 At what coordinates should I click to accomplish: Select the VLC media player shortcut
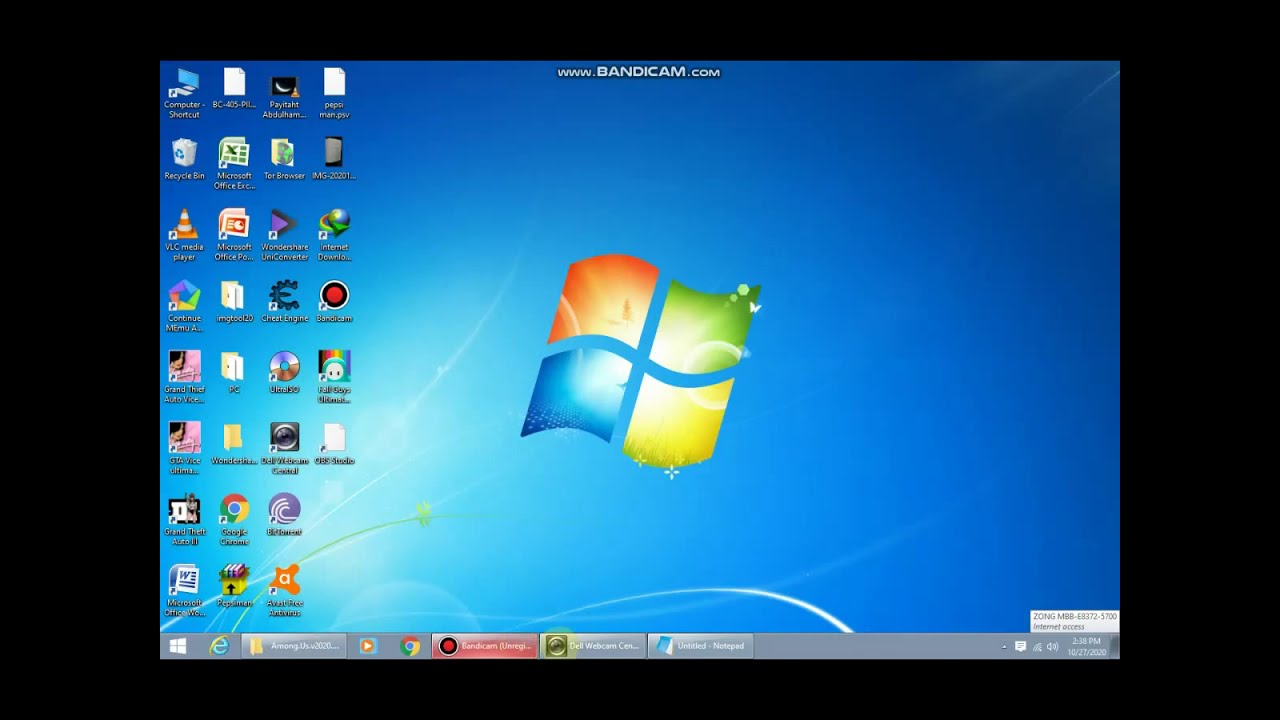click(184, 236)
